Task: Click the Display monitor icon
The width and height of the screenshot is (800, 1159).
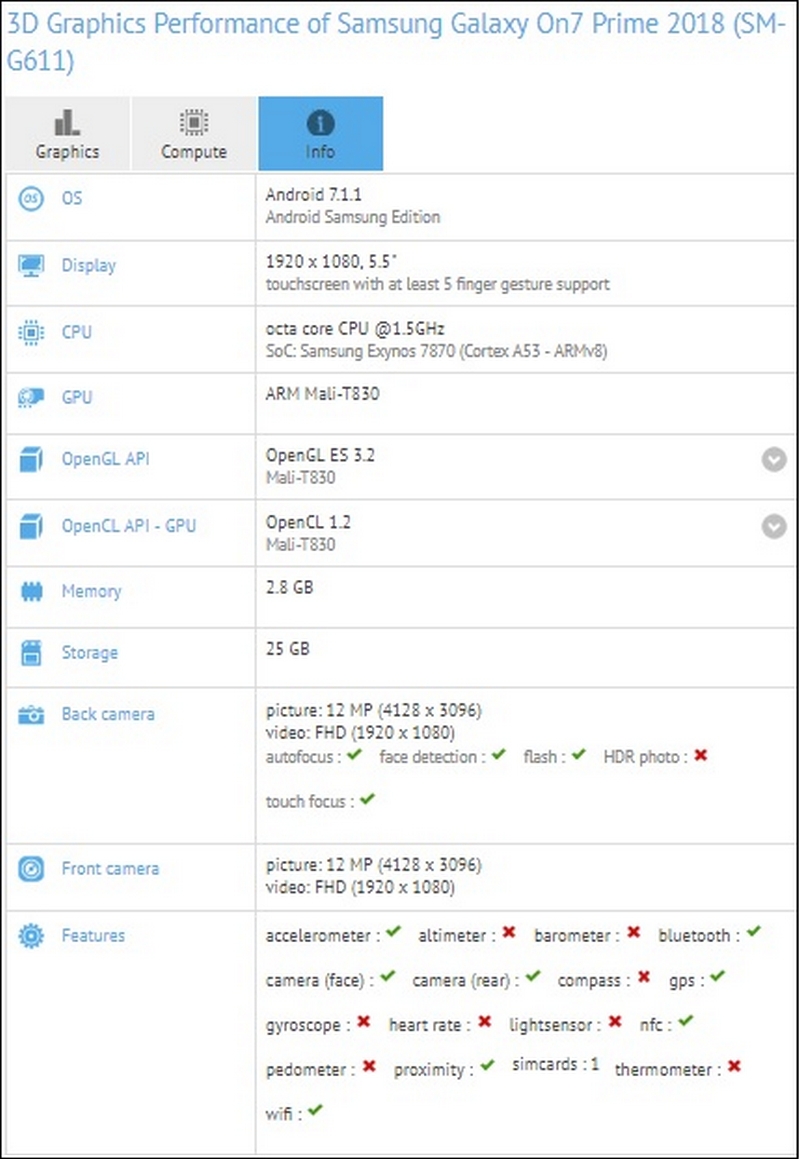Action: pos(31,265)
